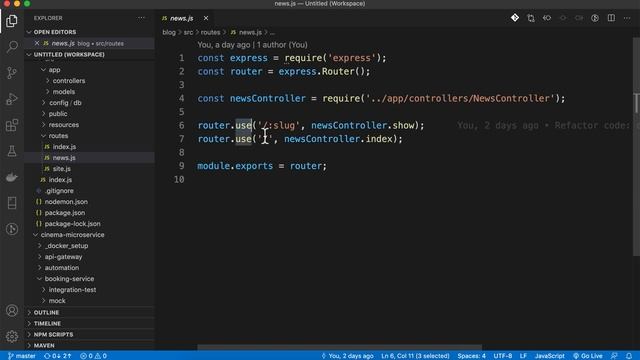The height and width of the screenshot is (360, 640).
Task: Click the sync changes status item
Action: pyautogui.click(x=58, y=356)
